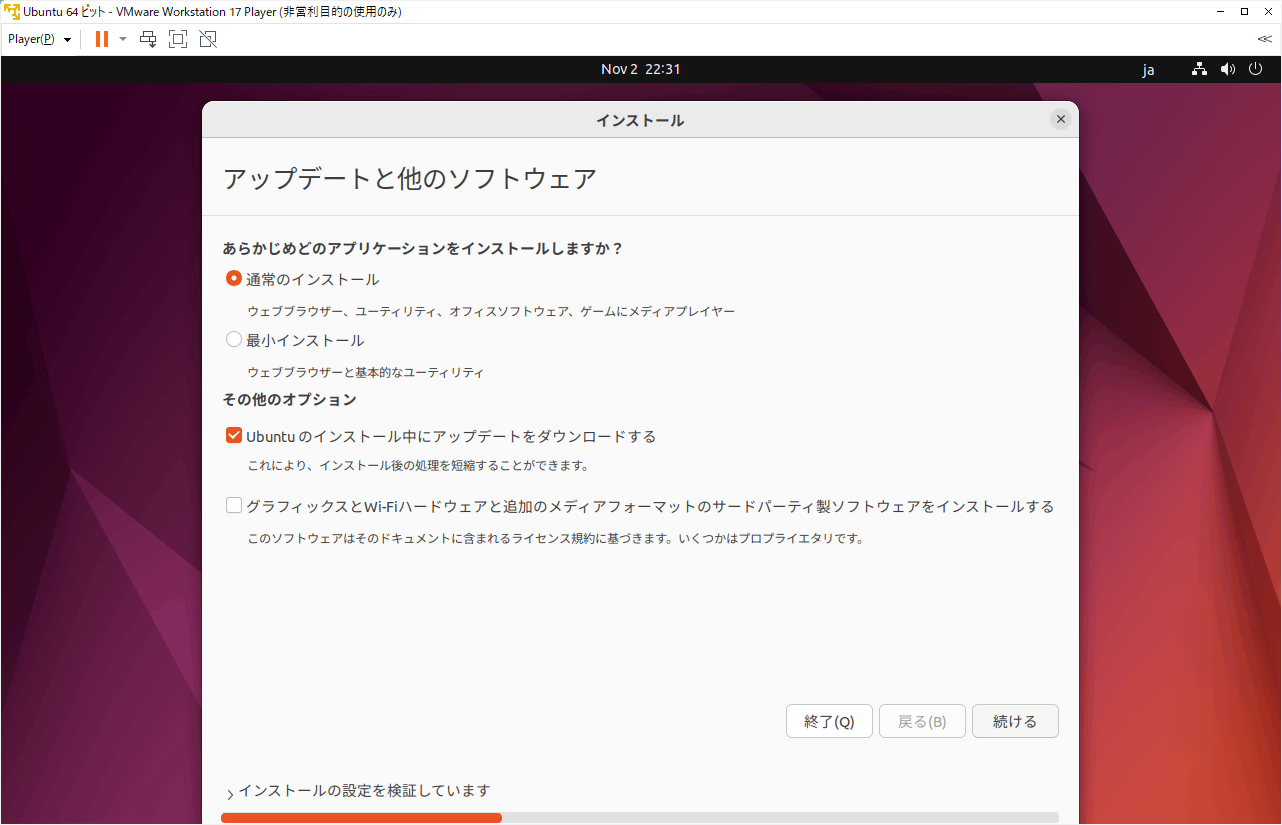
Task: Open the dropdown arrow beside the pause icon
Action: (x=123, y=39)
